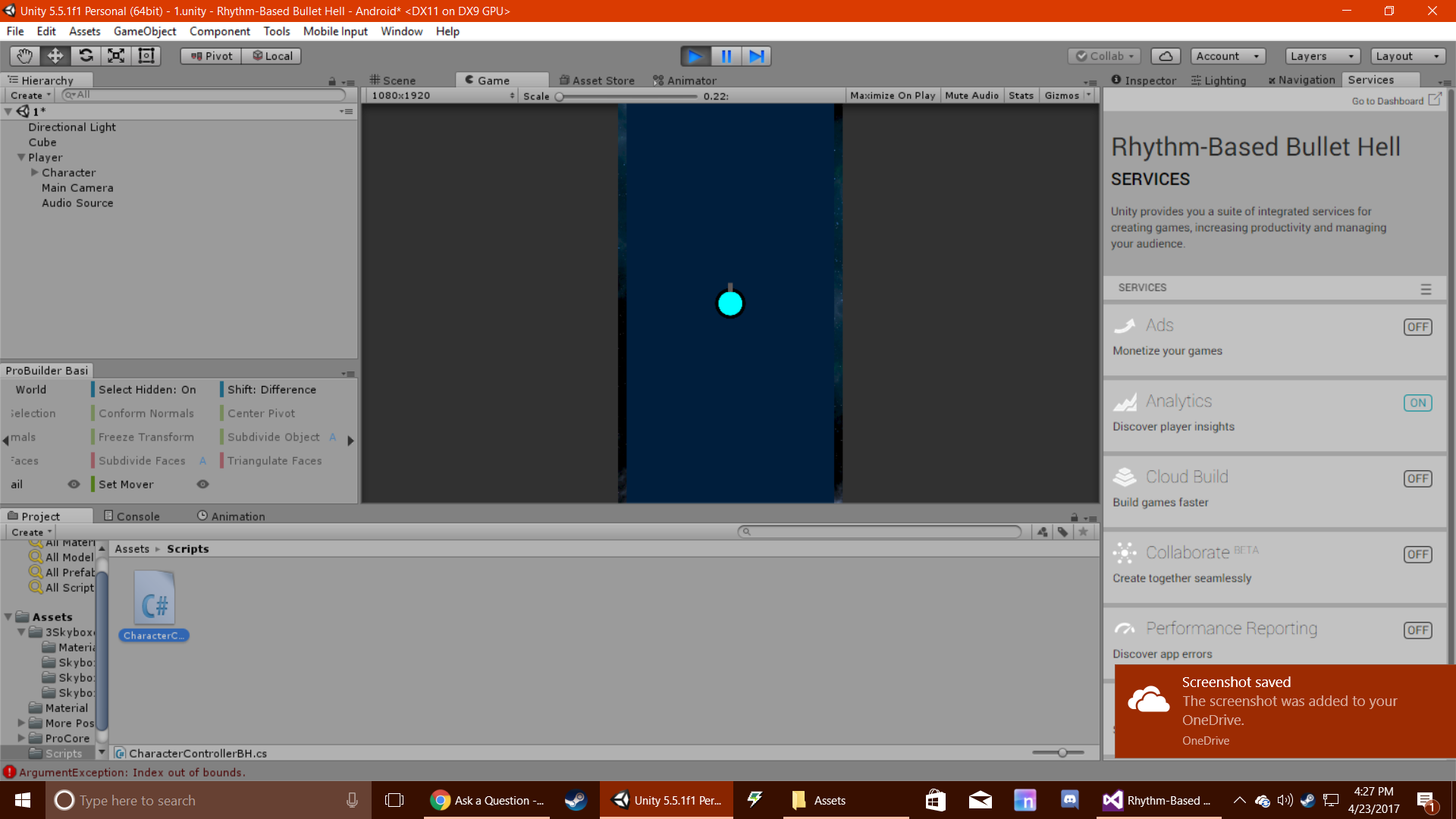1456x819 pixels.
Task: Select the CharacterC... C# script file
Action: 154,606
